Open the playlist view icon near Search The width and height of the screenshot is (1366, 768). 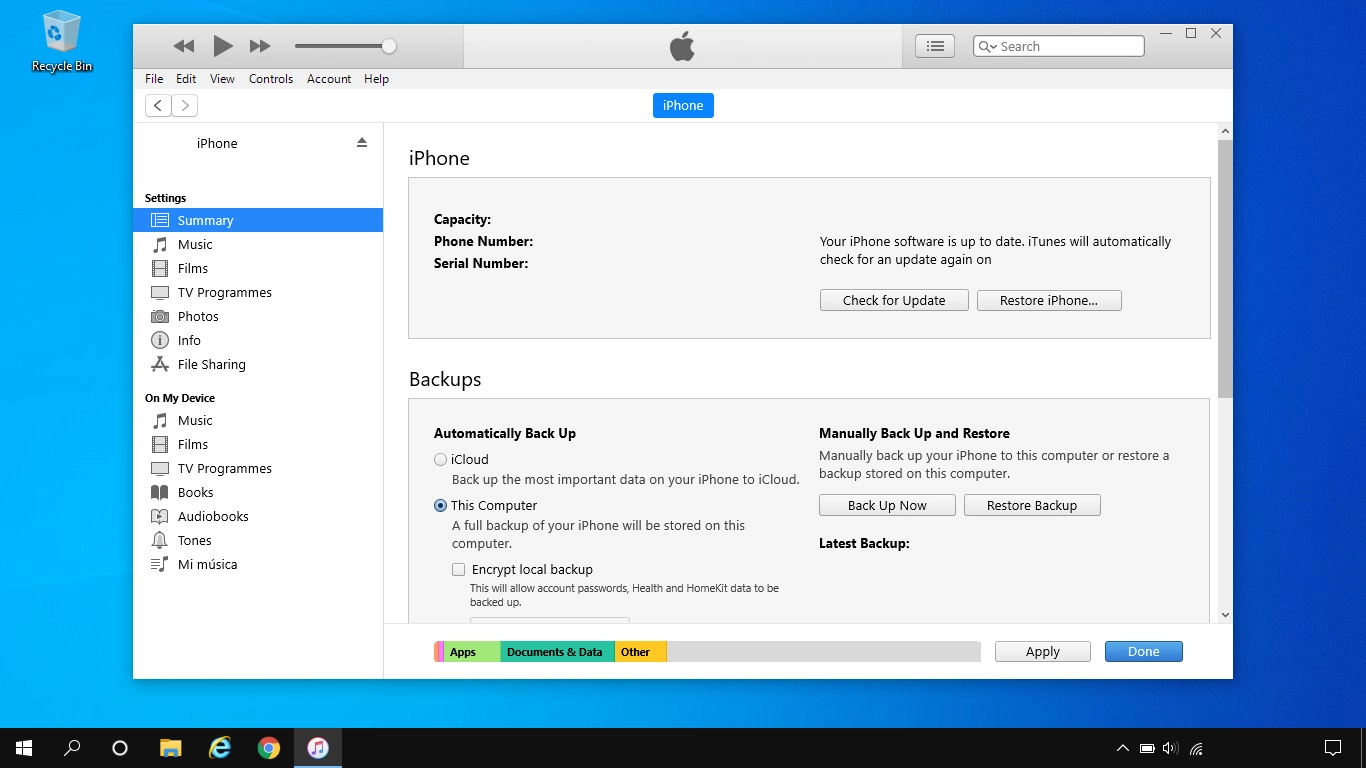(934, 45)
